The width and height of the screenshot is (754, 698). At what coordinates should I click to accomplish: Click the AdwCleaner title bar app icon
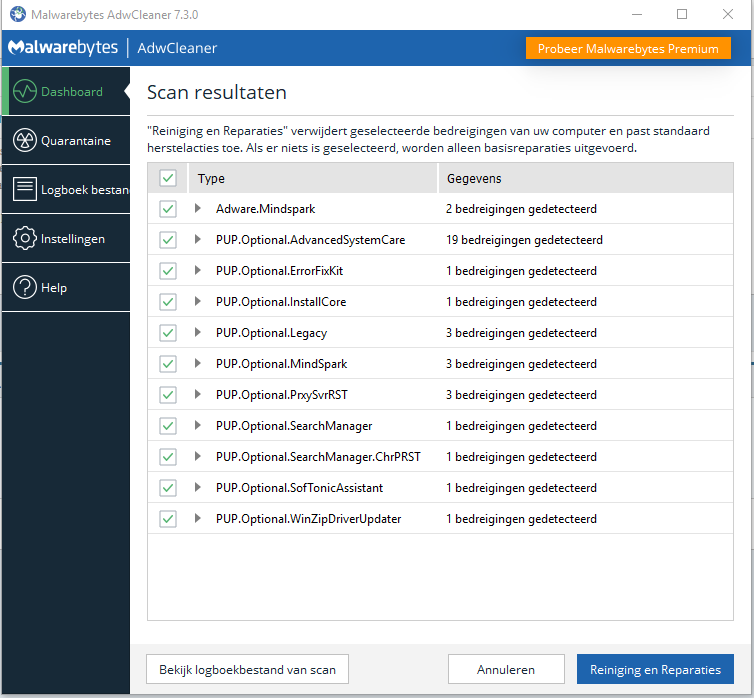point(18,14)
